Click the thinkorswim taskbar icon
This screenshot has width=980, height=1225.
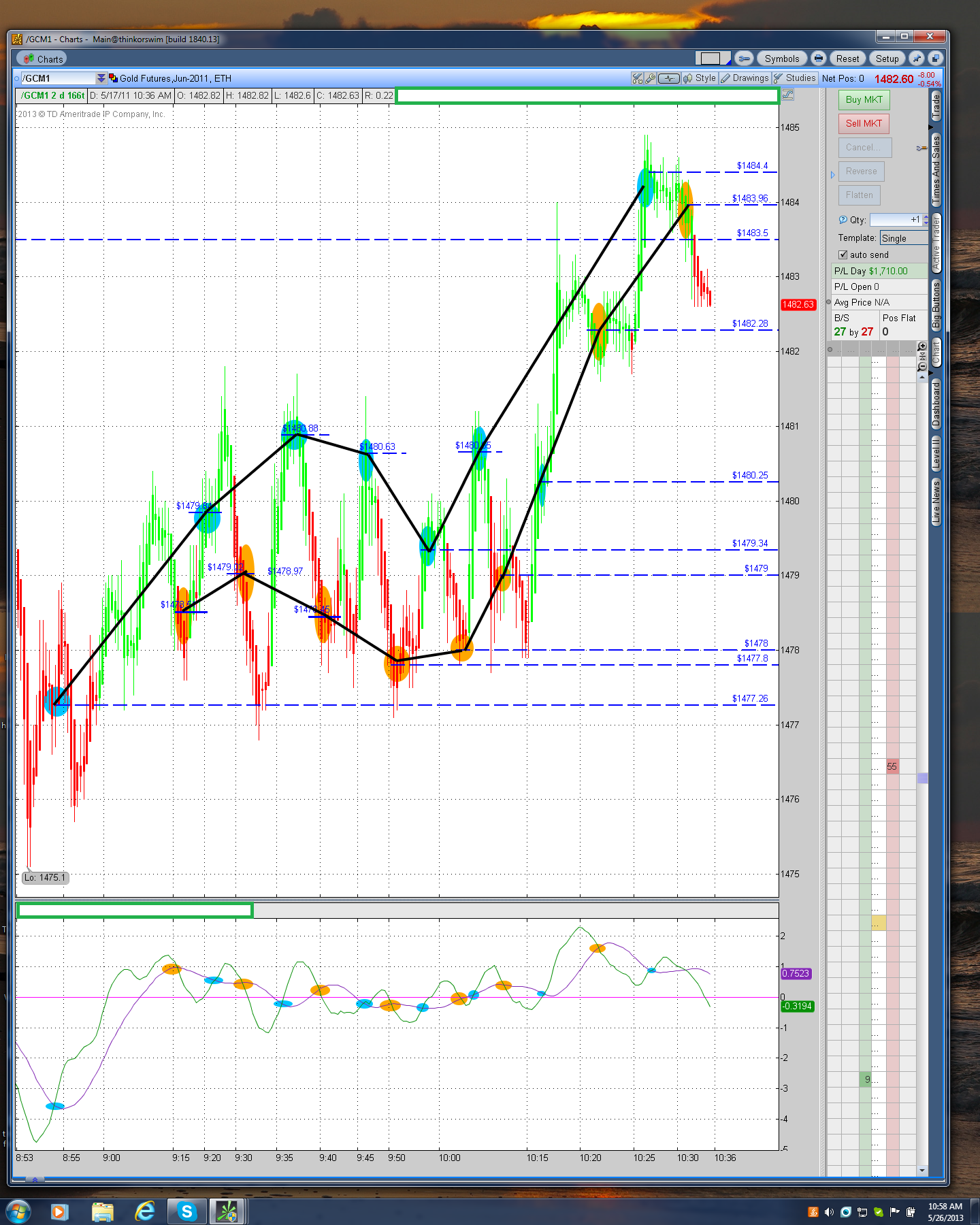tap(227, 1212)
